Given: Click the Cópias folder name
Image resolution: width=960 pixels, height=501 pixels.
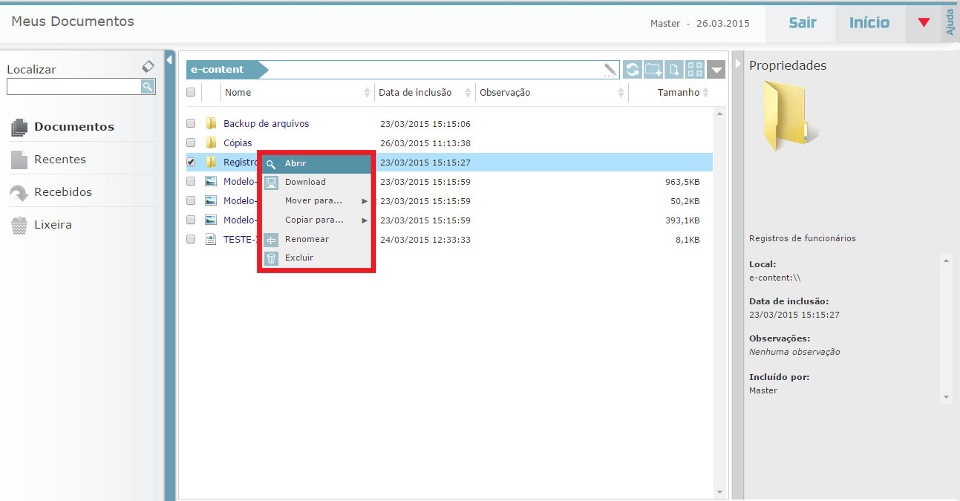Looking at the screenshot, I should (x=238, y=143).
